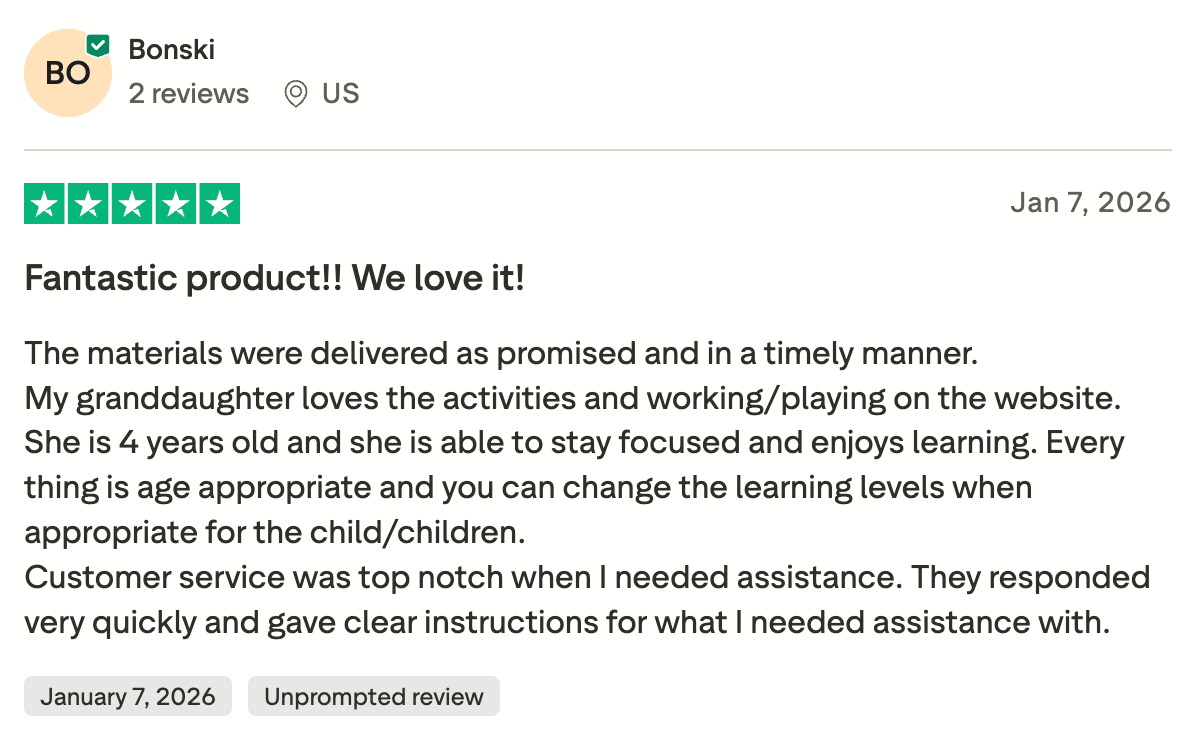Click the location pin icon
The image size is (1196, 740).
[295, 94]
